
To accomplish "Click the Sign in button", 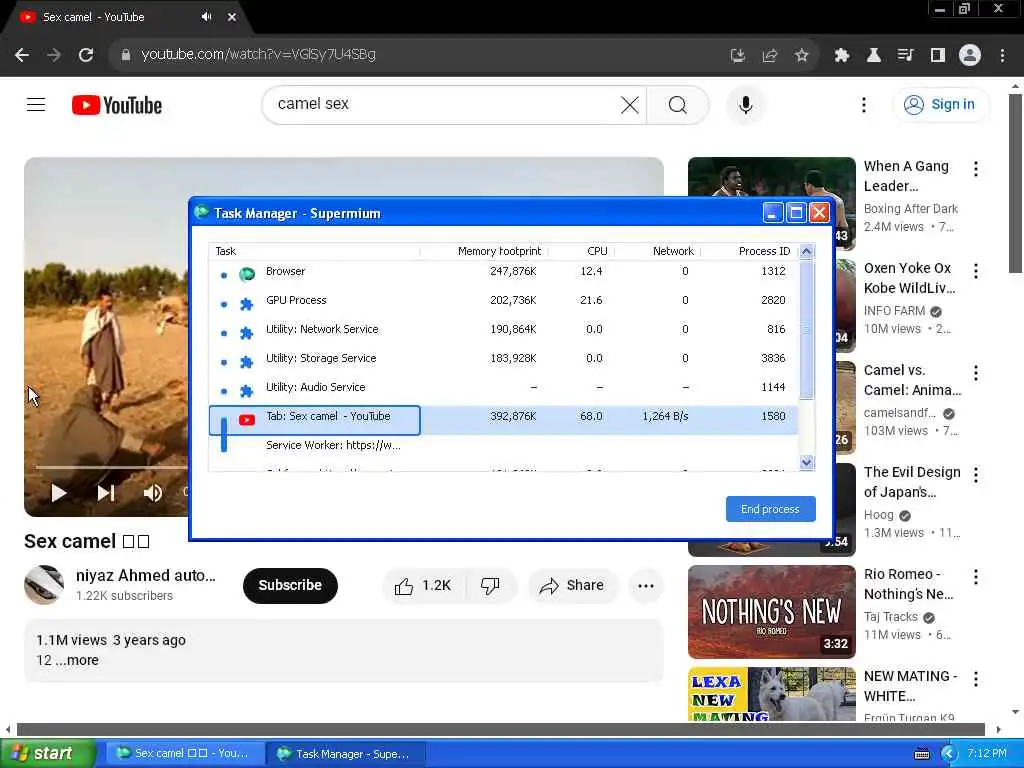I will point(940,104).
